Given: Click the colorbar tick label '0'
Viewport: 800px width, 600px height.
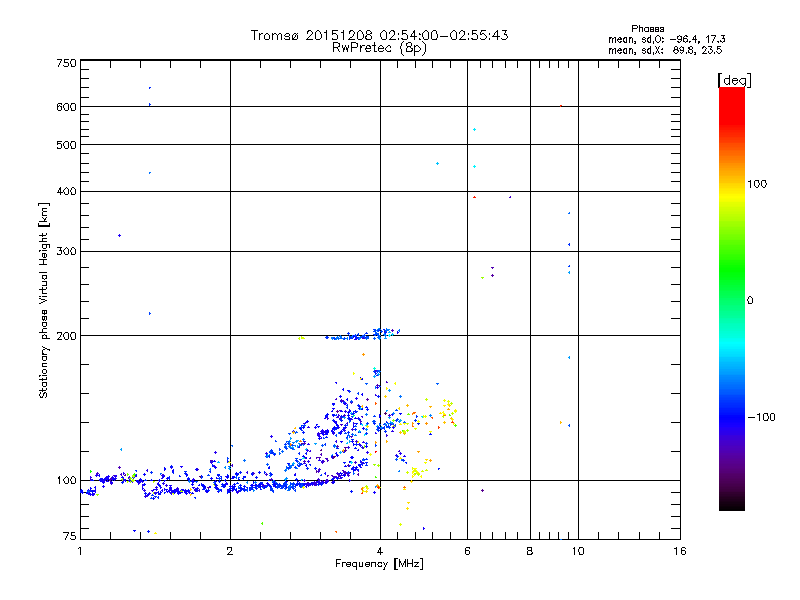Looking at the screenshot, I should (x=749, y=300).
